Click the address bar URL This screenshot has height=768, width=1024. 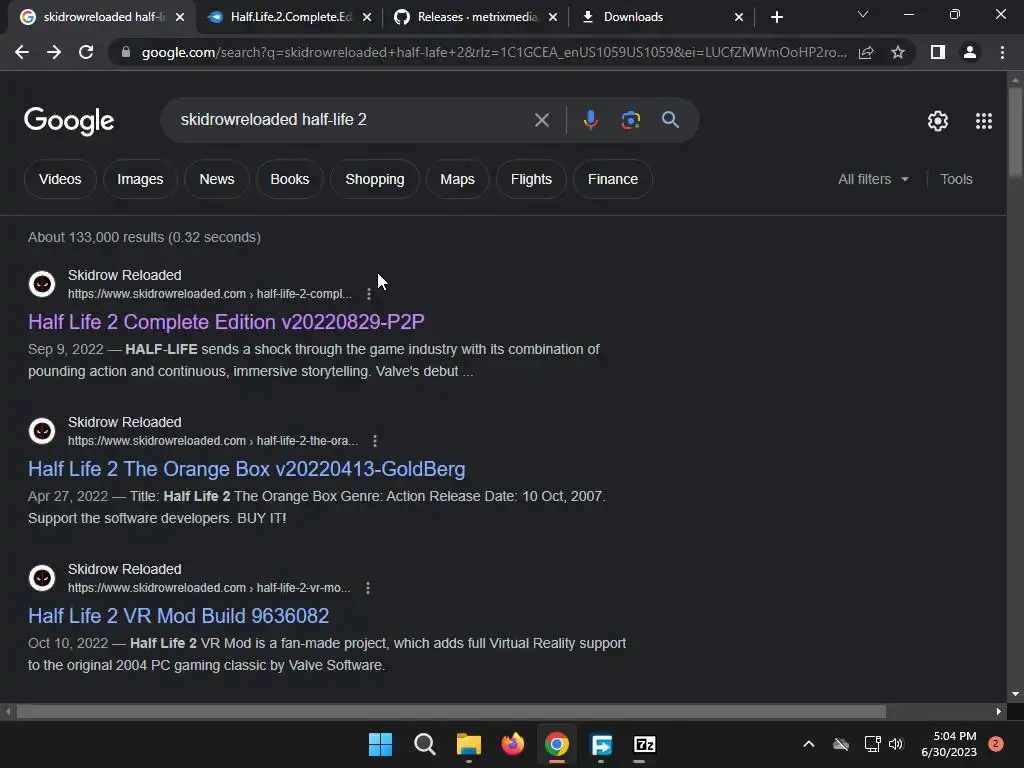493,52
